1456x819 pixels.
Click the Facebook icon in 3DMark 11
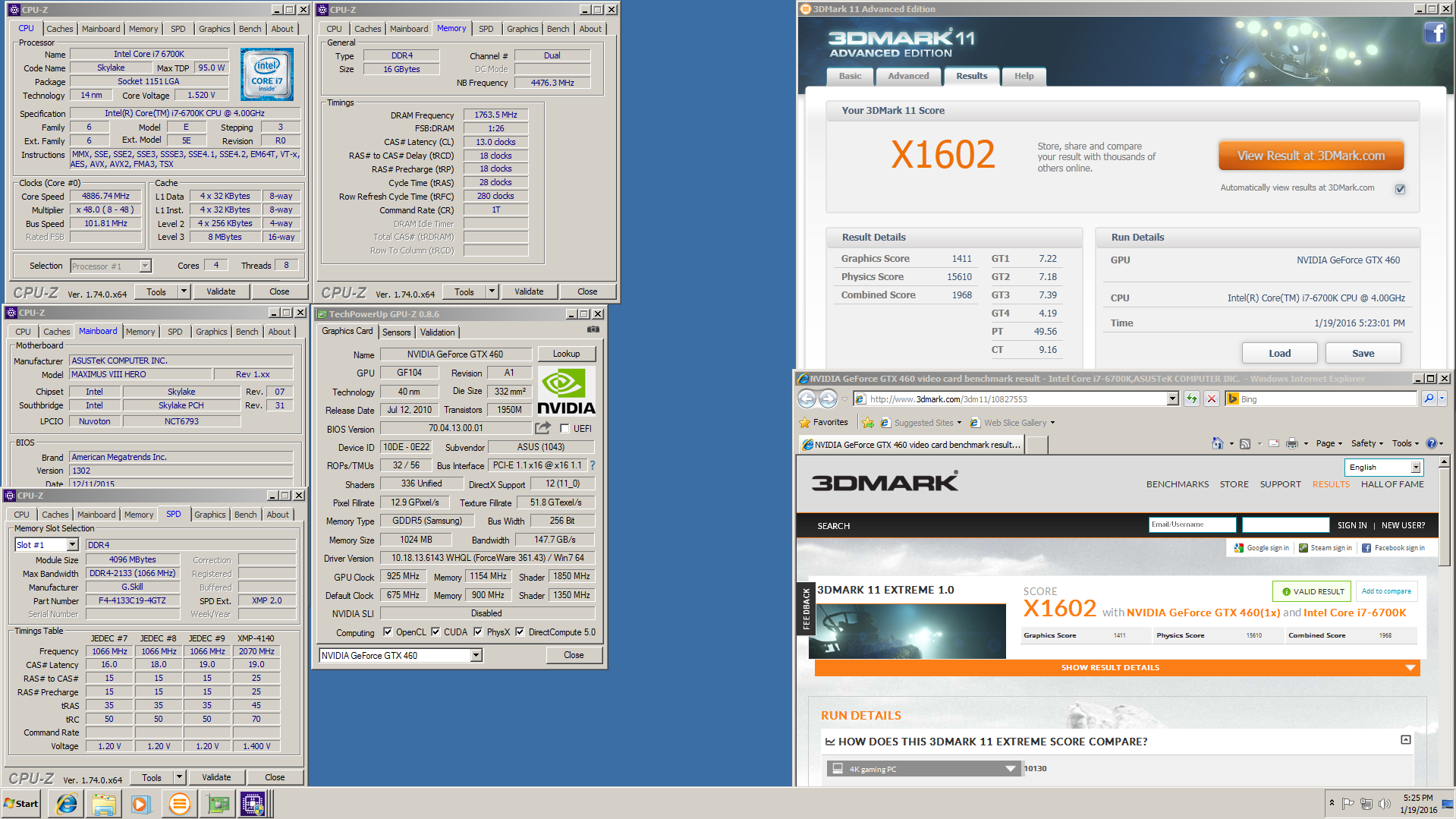click(x=1434, y=33)
